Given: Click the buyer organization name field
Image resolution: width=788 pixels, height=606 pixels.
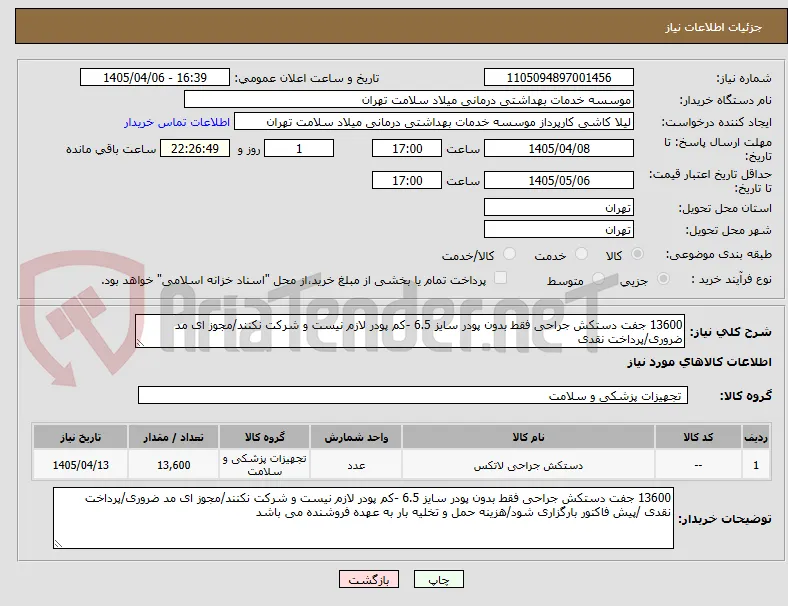Looking at the screenshot, I should (x=409, y=99).
